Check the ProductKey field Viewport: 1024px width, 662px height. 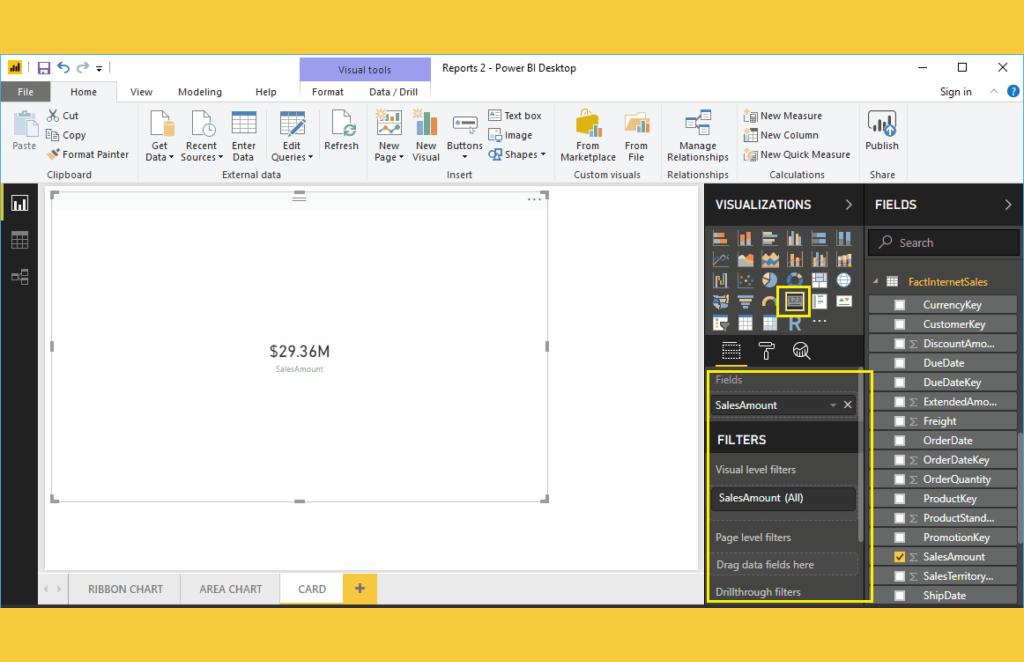[x=899, y=499]
